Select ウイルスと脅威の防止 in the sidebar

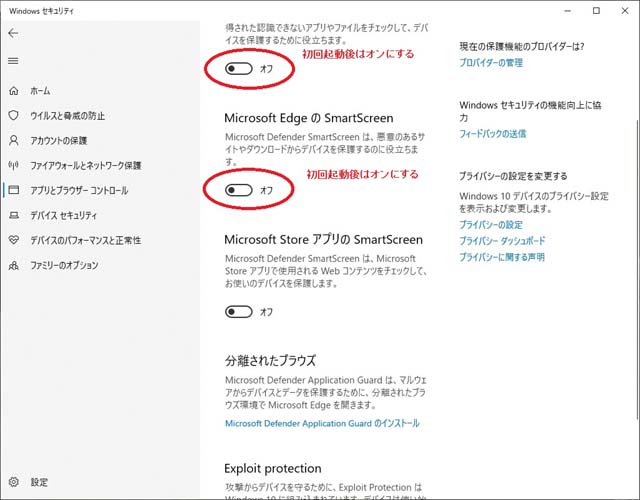point(67,116)
